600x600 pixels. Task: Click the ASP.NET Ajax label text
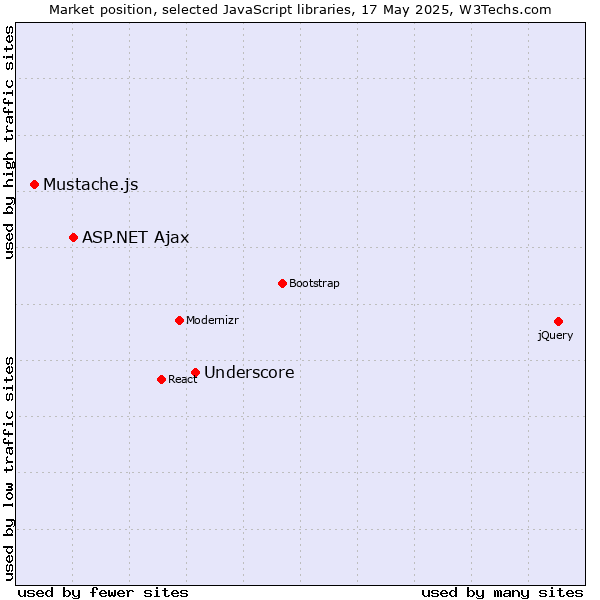coord(135,238)
